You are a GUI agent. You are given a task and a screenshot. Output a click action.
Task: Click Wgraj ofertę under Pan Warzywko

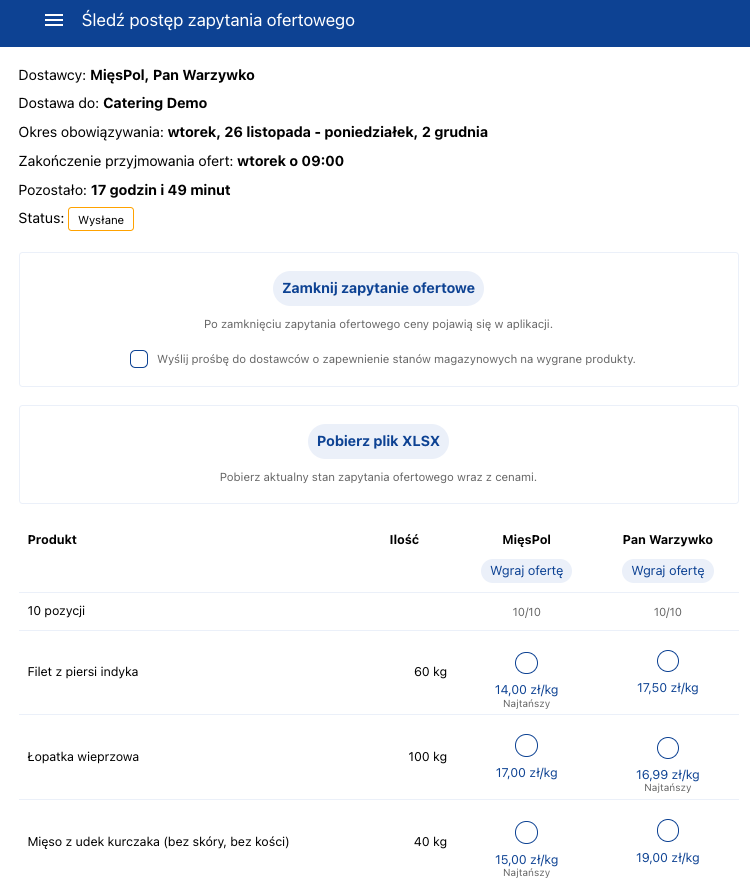667,570
